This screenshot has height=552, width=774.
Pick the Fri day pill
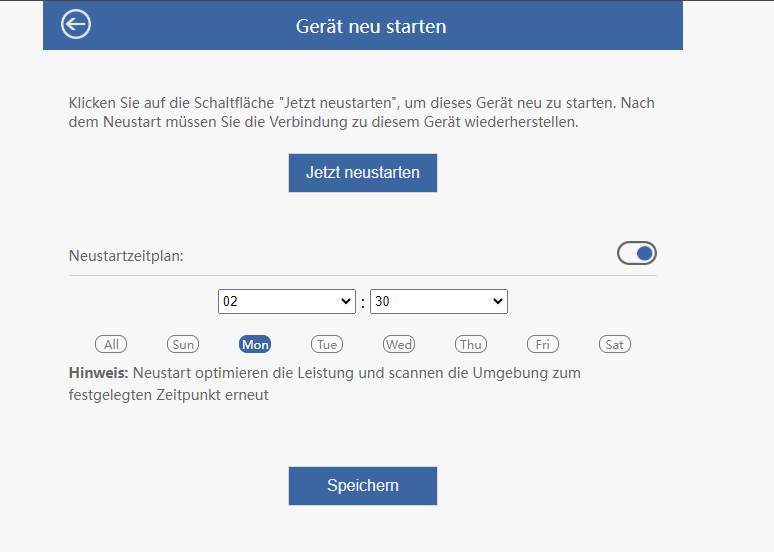pyautogui.click(x=543, y=344)
